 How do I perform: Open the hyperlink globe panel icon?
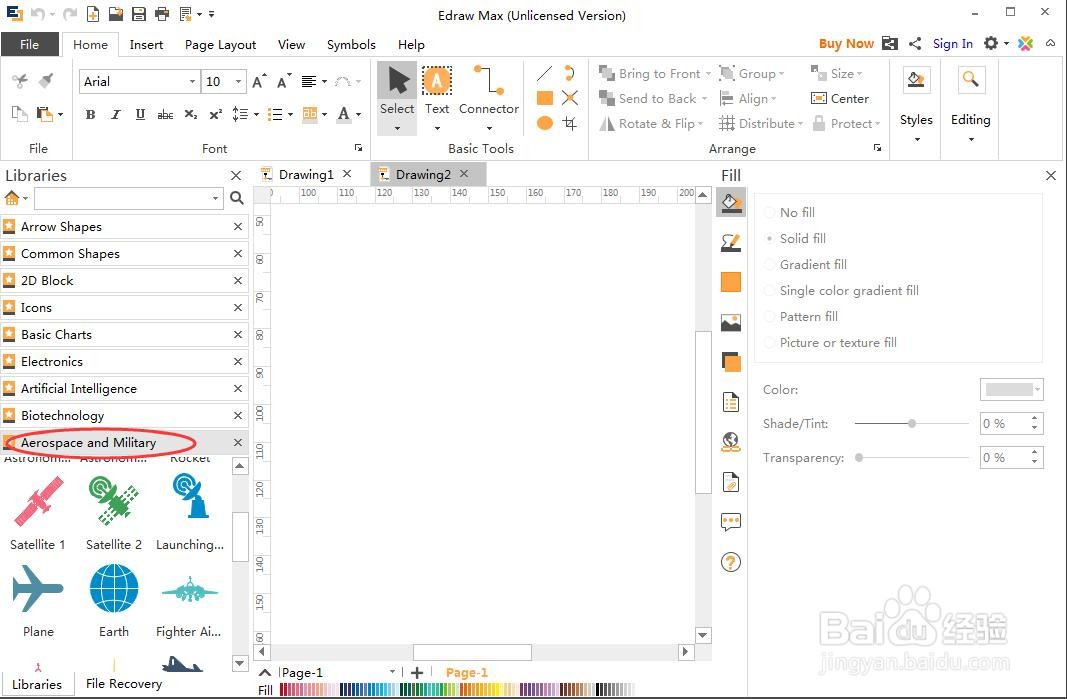[731, 442]
